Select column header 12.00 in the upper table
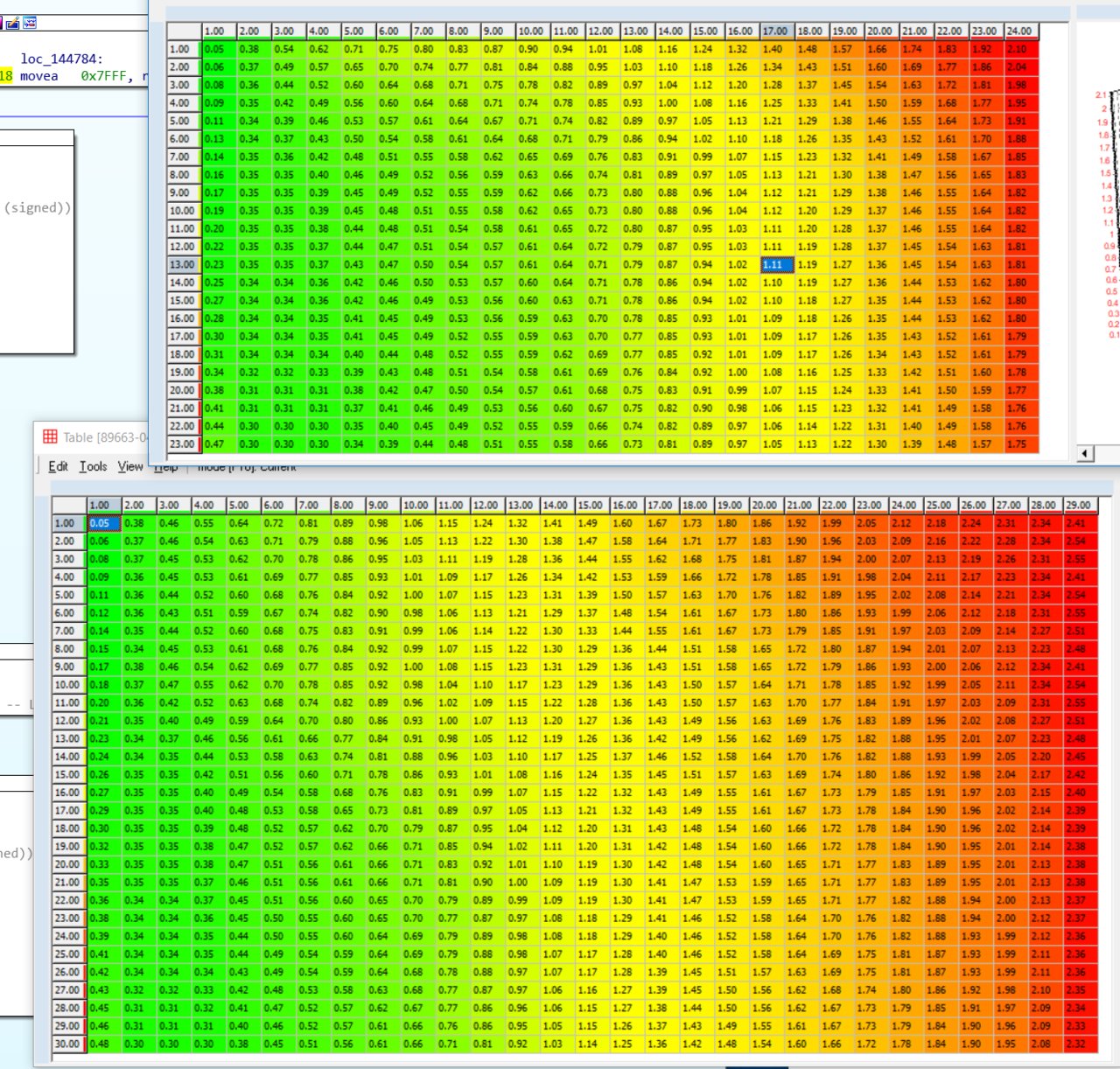This screenshot has height=1069, width=1120. point(601,31)
